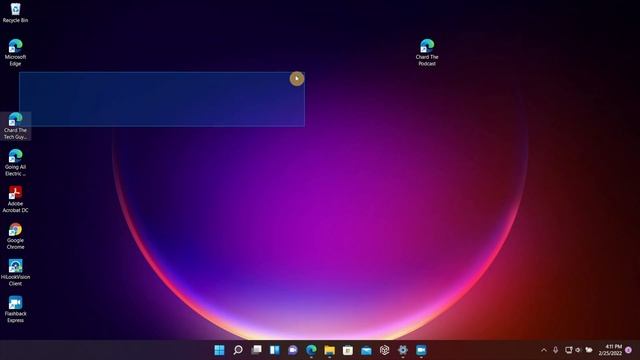Image resolution: width=640 pixels, height=360 pixels.
Task: Select the Google Chrome desktop icon
Action: (x=15, y=236)
